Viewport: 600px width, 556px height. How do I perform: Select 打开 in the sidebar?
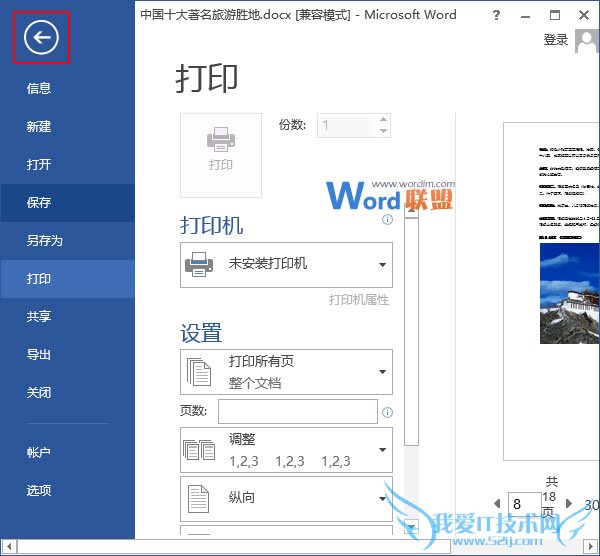[39, 165]
